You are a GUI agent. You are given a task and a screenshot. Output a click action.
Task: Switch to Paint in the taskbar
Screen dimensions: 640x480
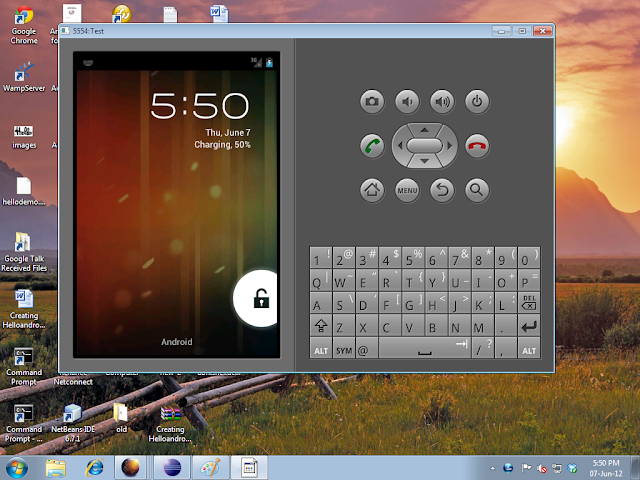[x=211, y=468]
